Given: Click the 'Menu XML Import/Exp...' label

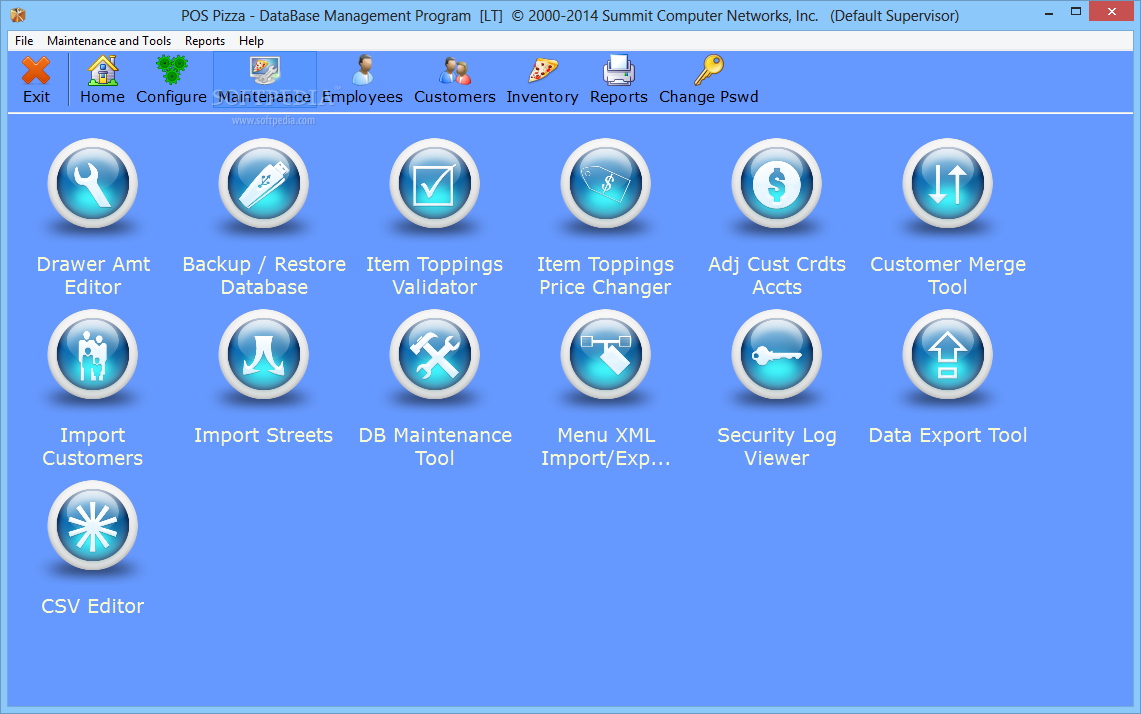Looking at the screenshot, I should click(x=605, y=446).
